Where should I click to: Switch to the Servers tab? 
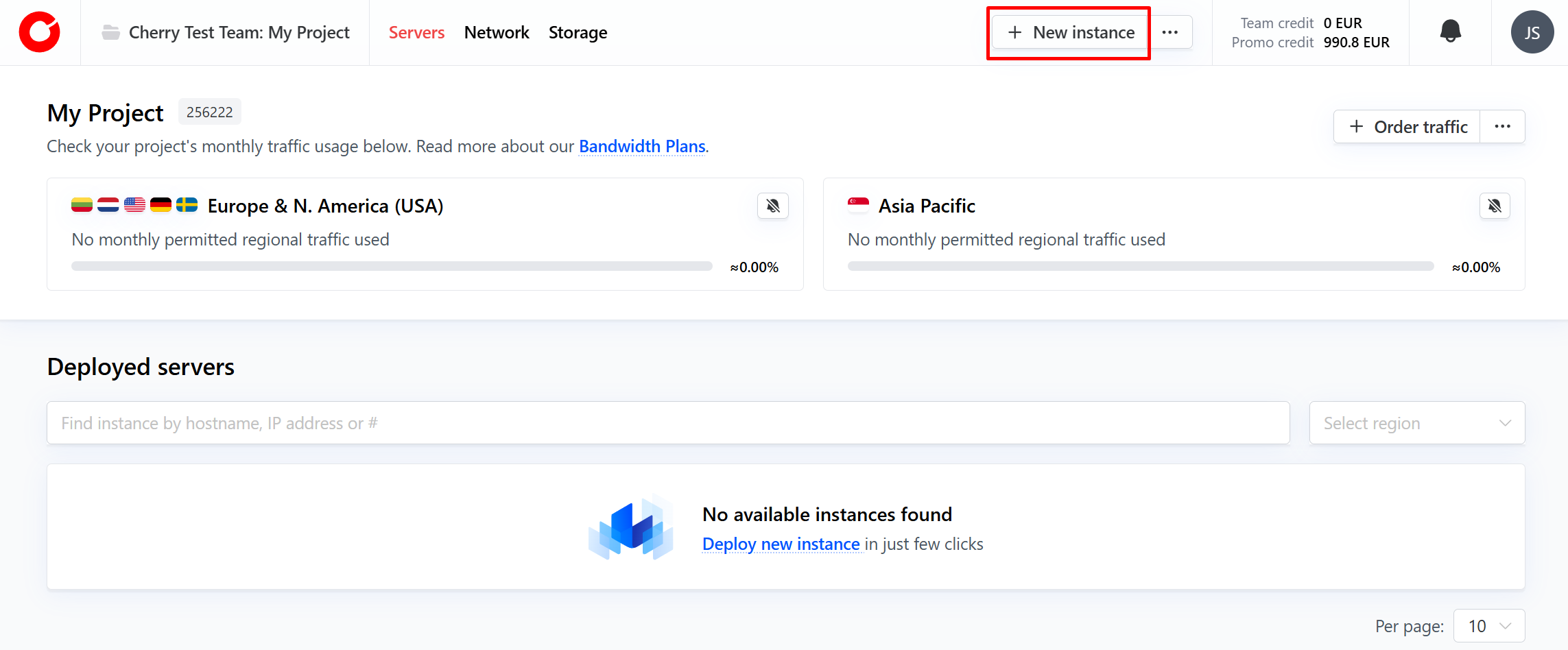(416, 32)
